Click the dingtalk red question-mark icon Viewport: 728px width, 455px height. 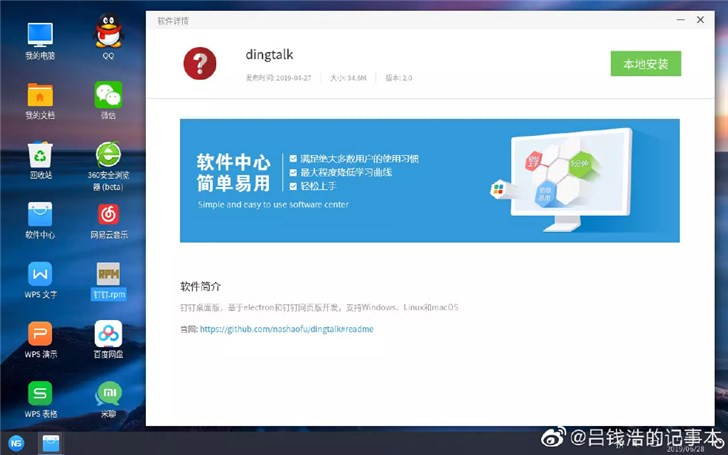(200, 64)
